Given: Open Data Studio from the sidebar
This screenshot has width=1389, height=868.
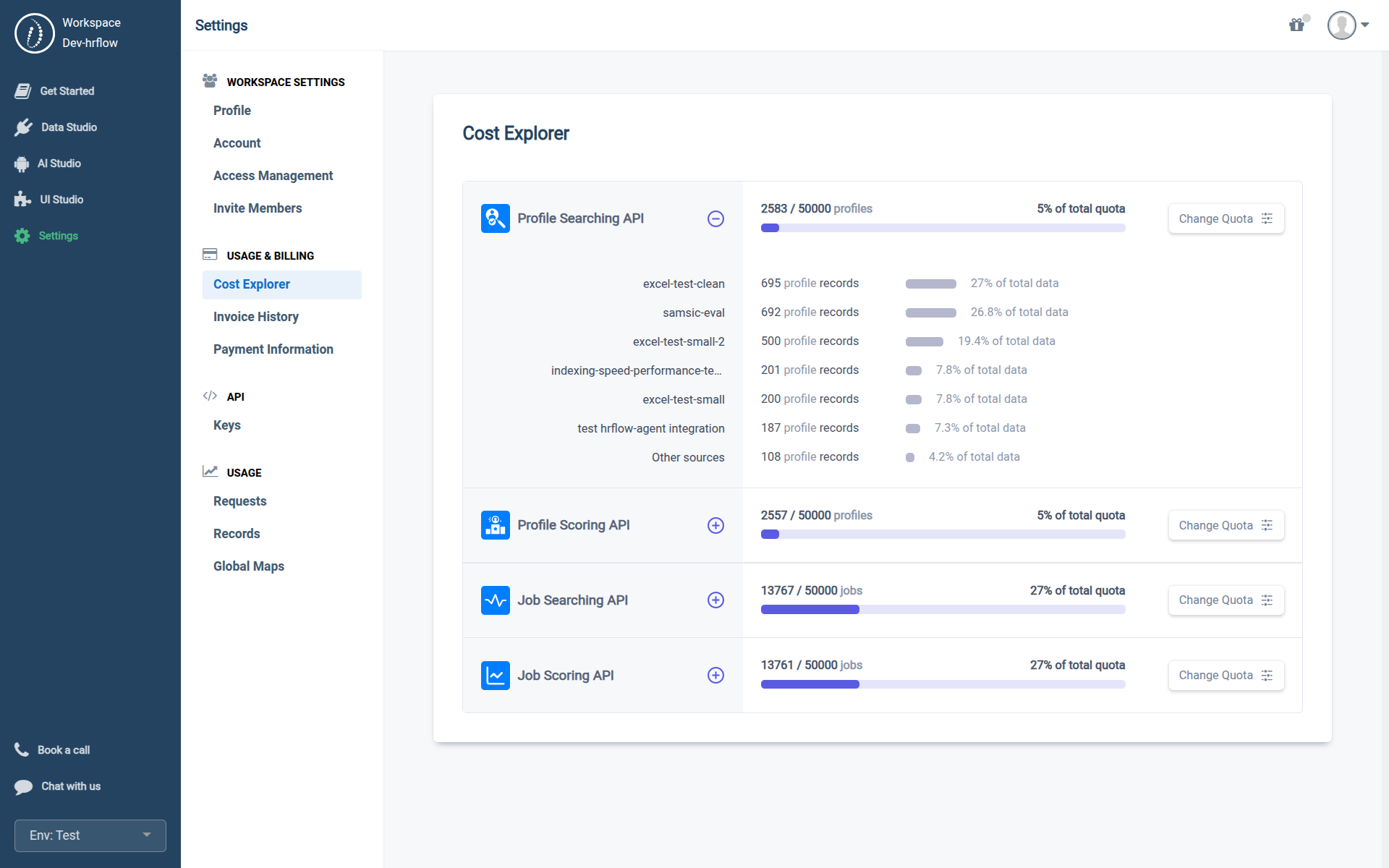Looking at the screenshot, I should pos(68,127).
